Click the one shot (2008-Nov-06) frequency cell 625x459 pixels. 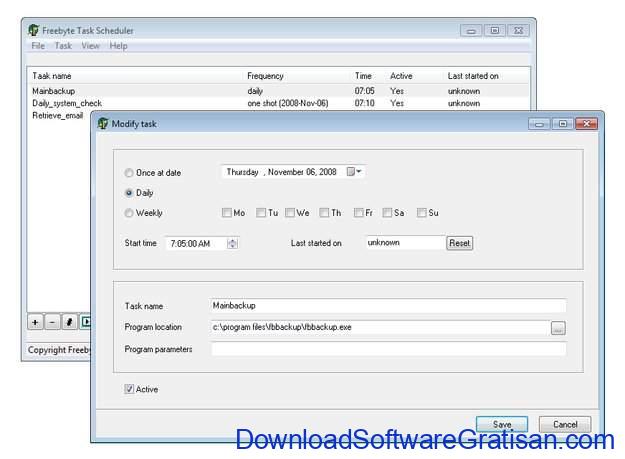(x=288, y=103)
